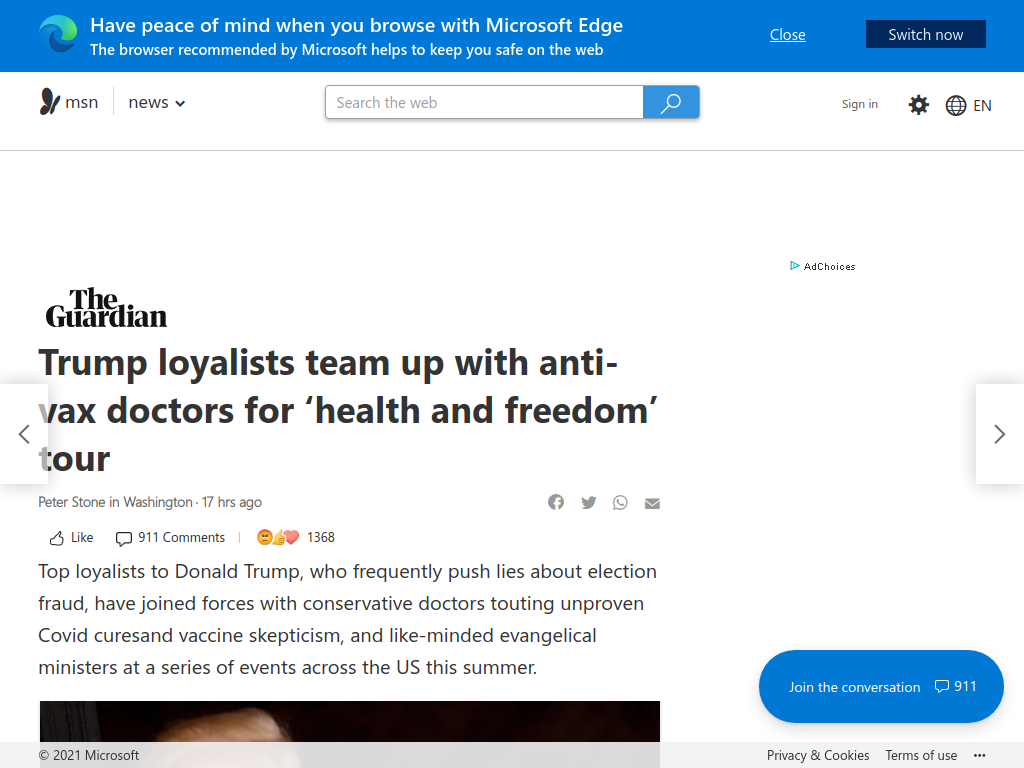
Task: Expand the news dropdown menu
Action: (157, 103)
